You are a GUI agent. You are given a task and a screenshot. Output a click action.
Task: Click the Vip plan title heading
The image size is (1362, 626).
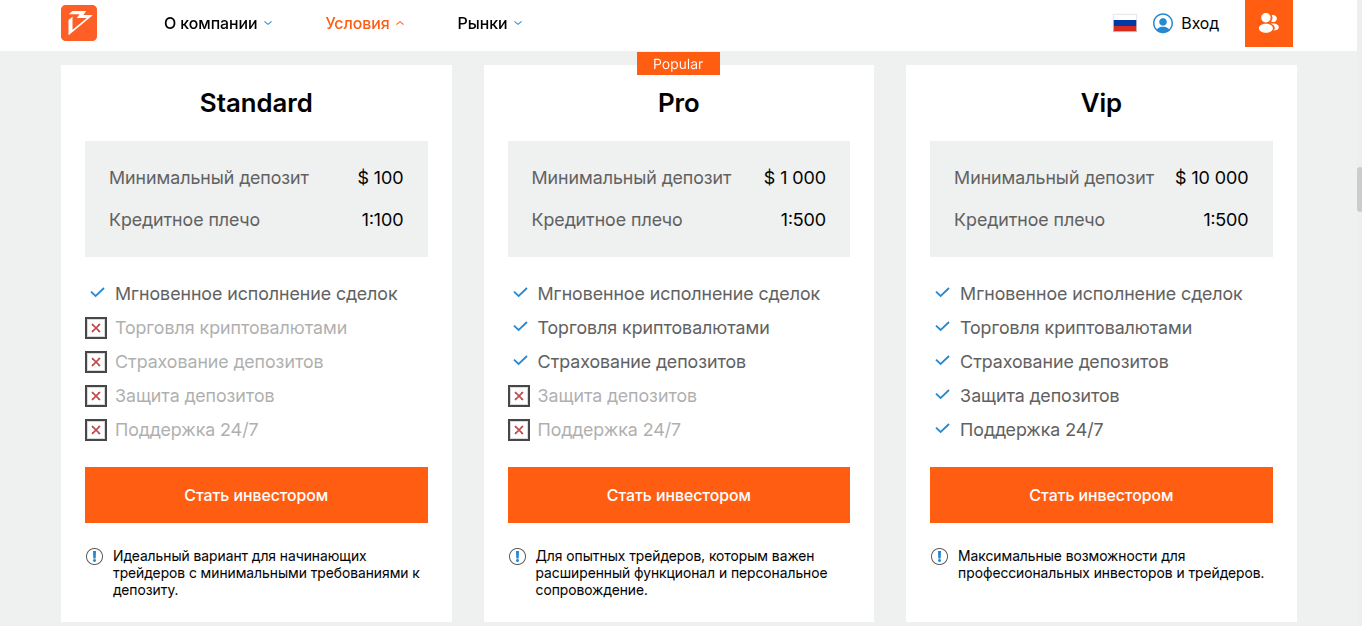(1101, 103)
